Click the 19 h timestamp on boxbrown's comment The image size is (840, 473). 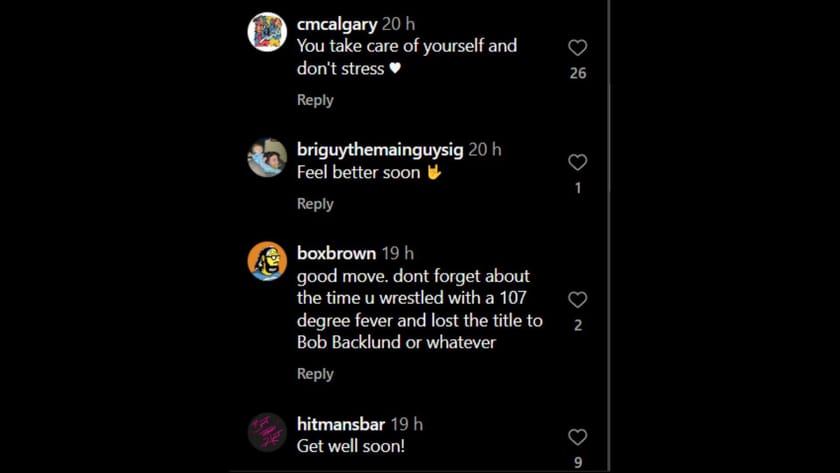click(x=397, y=253)
